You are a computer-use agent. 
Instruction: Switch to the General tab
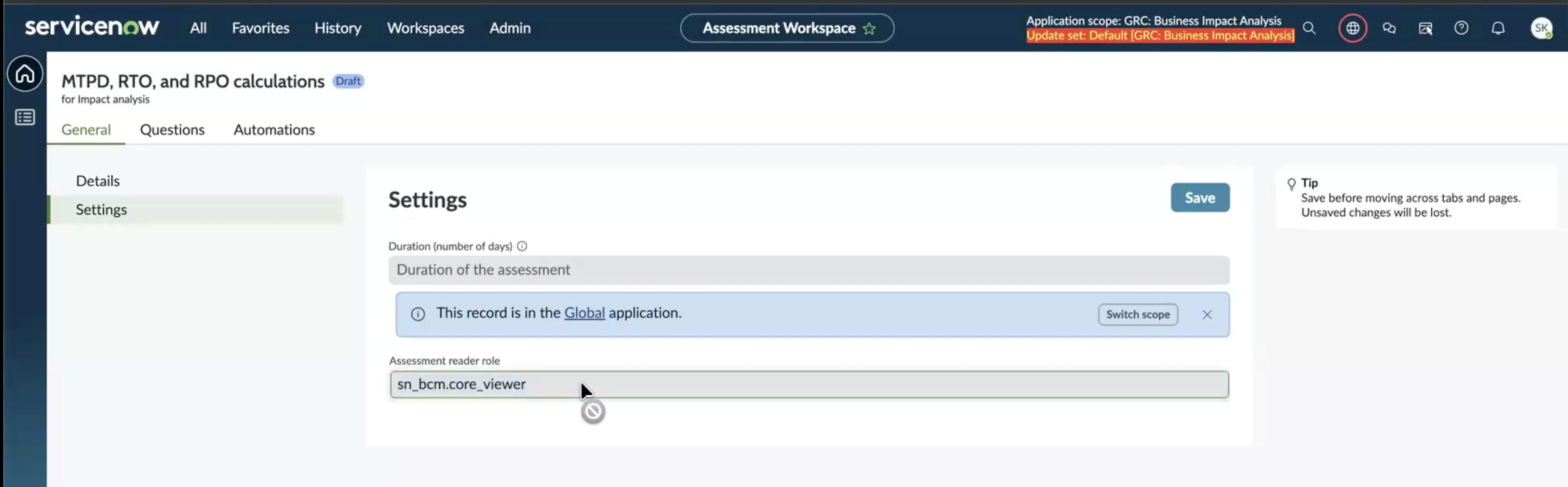[86, 130]
